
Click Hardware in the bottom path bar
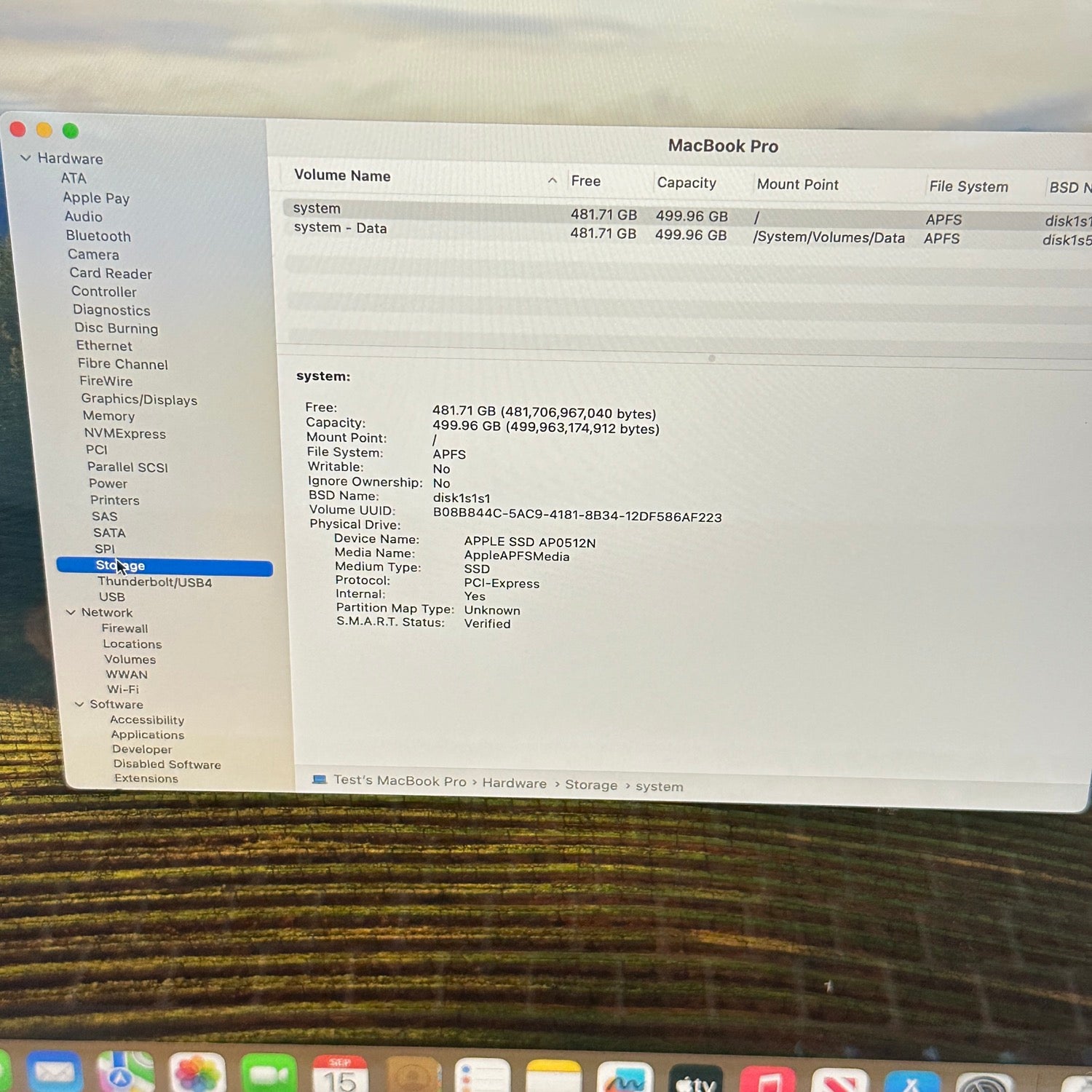click(514, 783)
